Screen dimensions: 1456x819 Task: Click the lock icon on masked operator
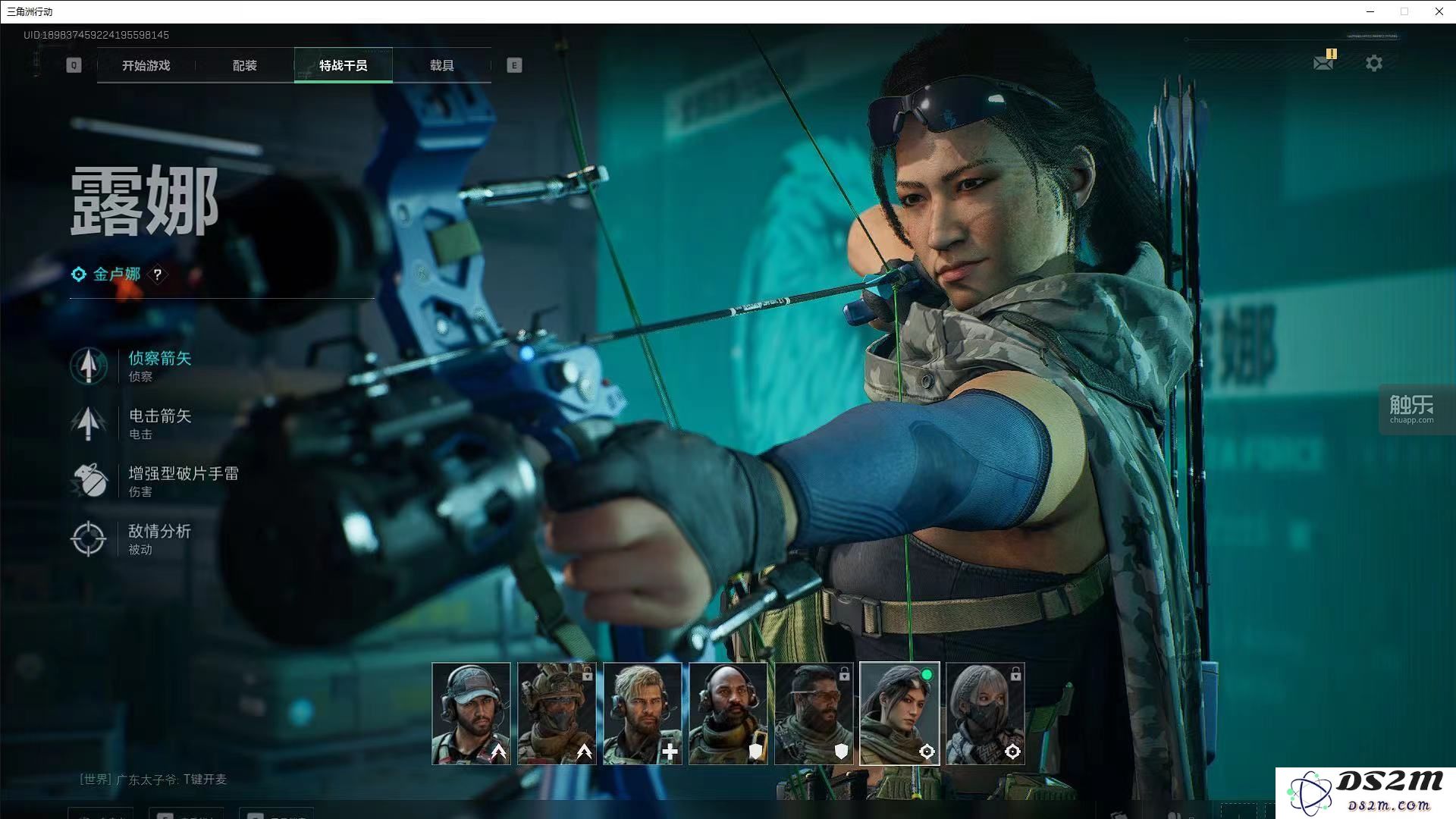coord(1015,674)
